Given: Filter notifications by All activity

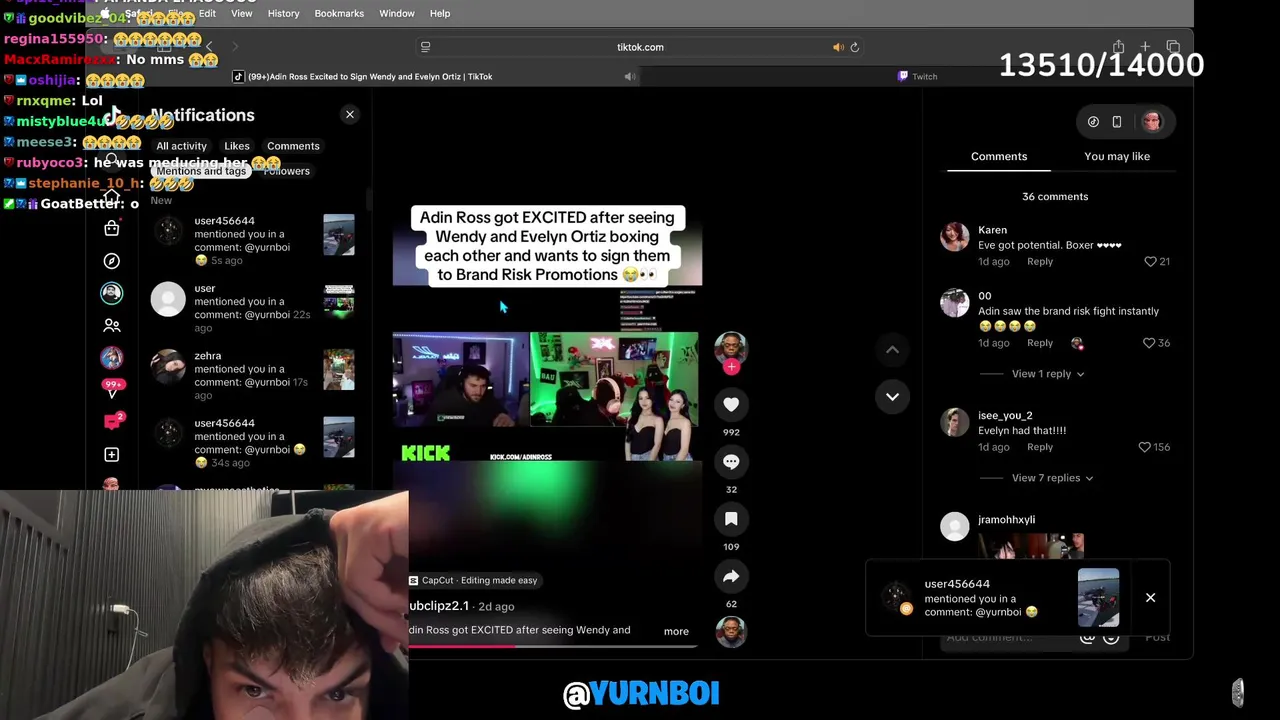Looking at the screenshot, I should (181, 146).
